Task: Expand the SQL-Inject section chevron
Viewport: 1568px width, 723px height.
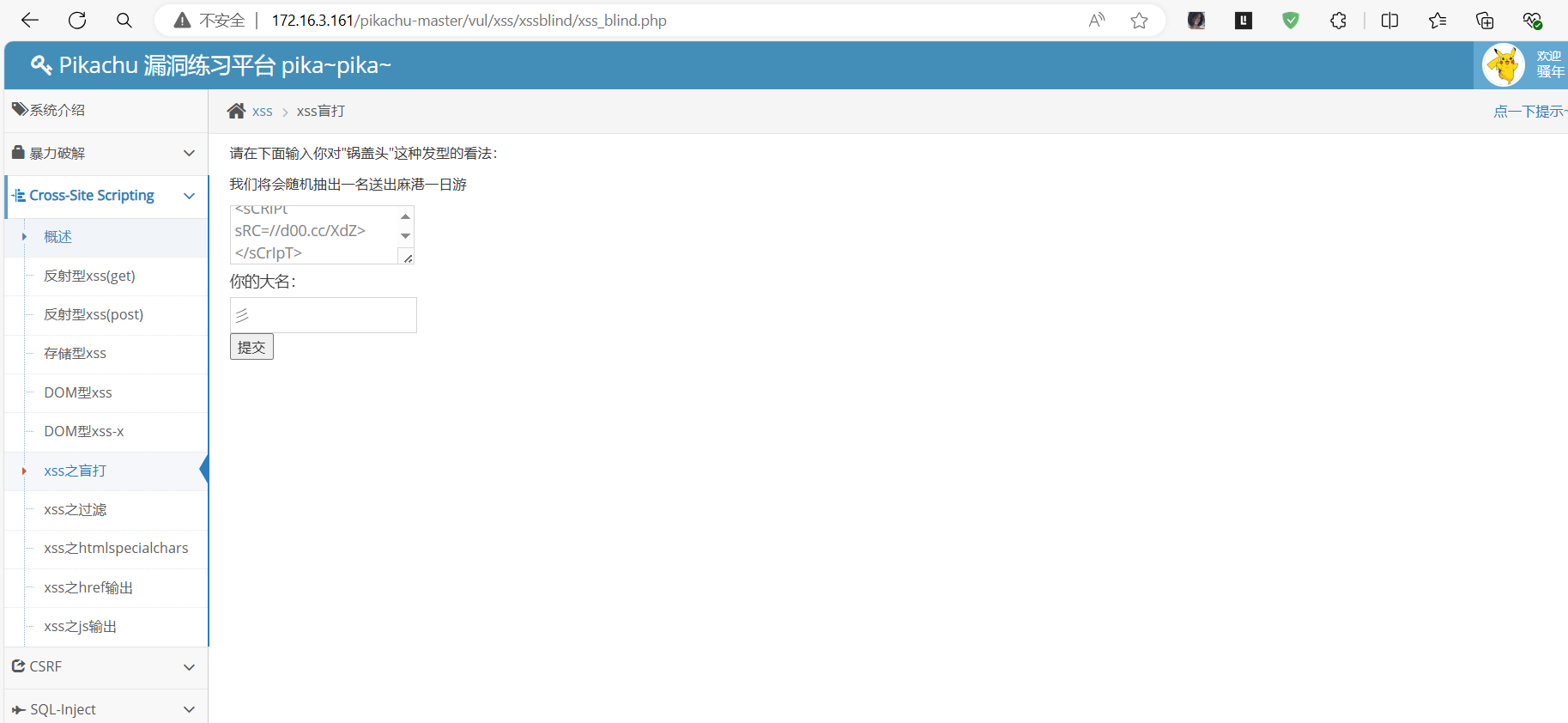Action: pos(189,709)
